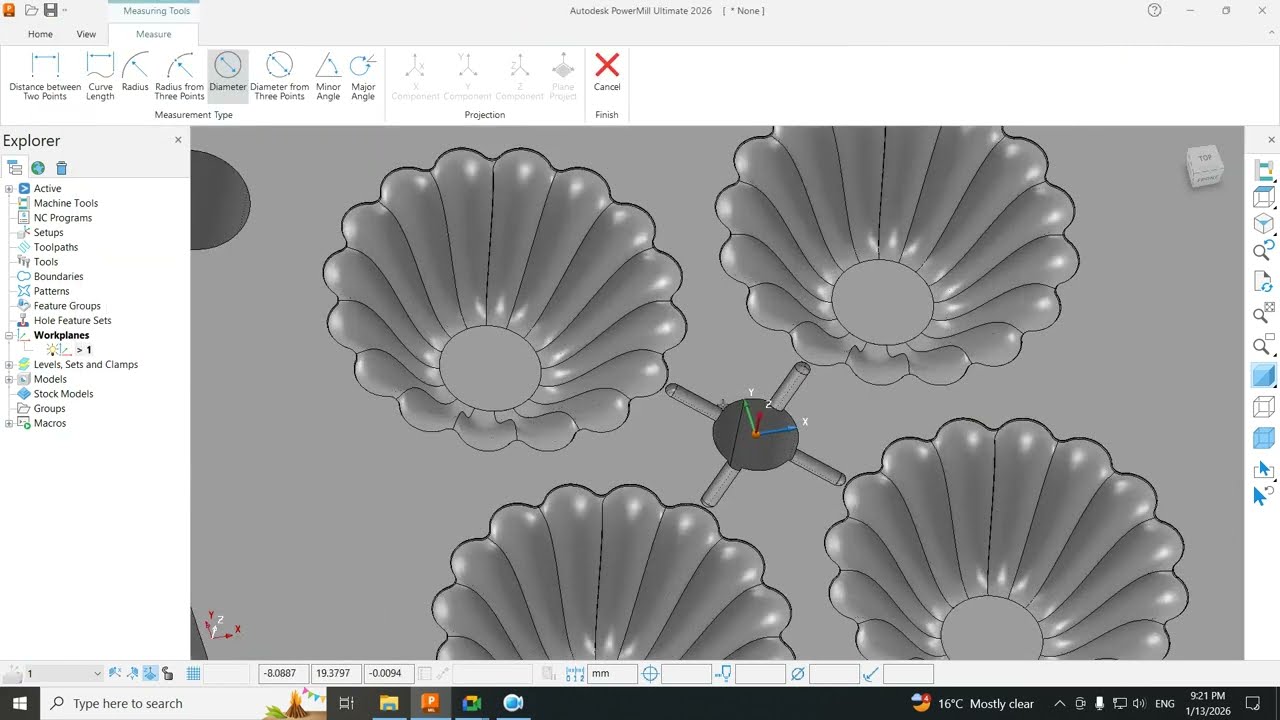Click the refresh view document icon
The image size is (1280, 720).
point(1264,282)
